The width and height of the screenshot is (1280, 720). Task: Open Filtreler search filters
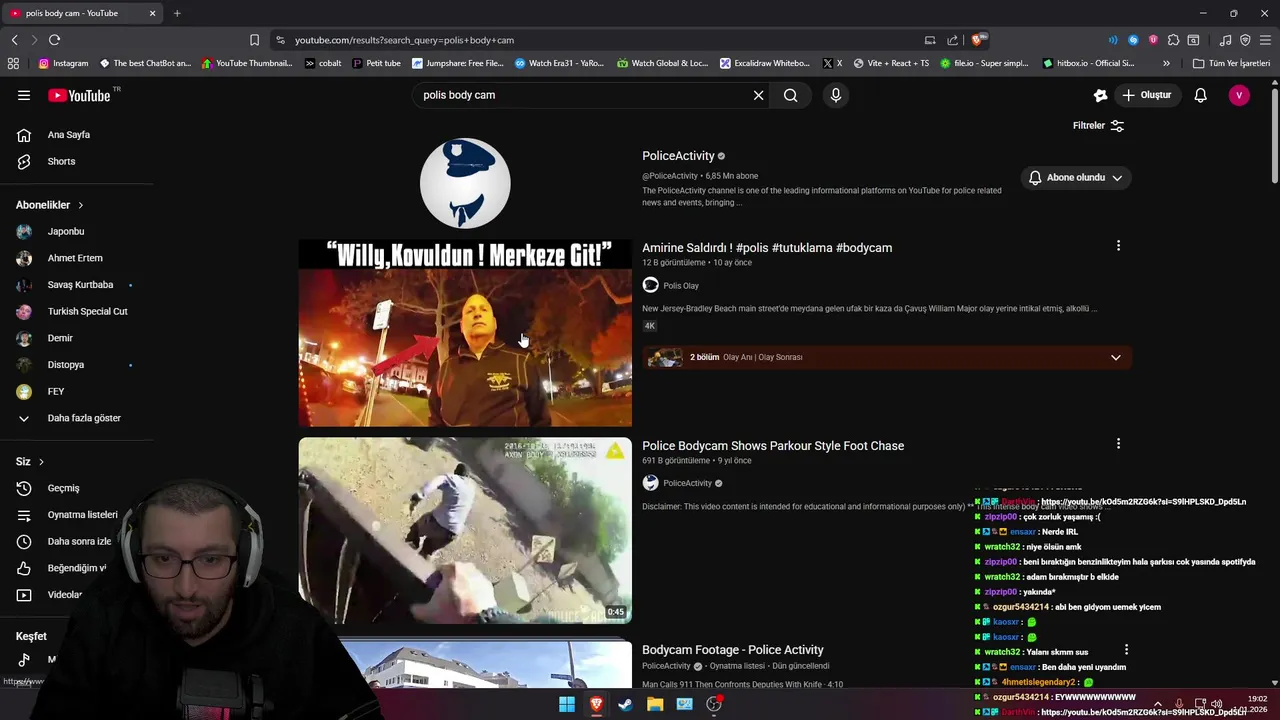click(1098, 126)
